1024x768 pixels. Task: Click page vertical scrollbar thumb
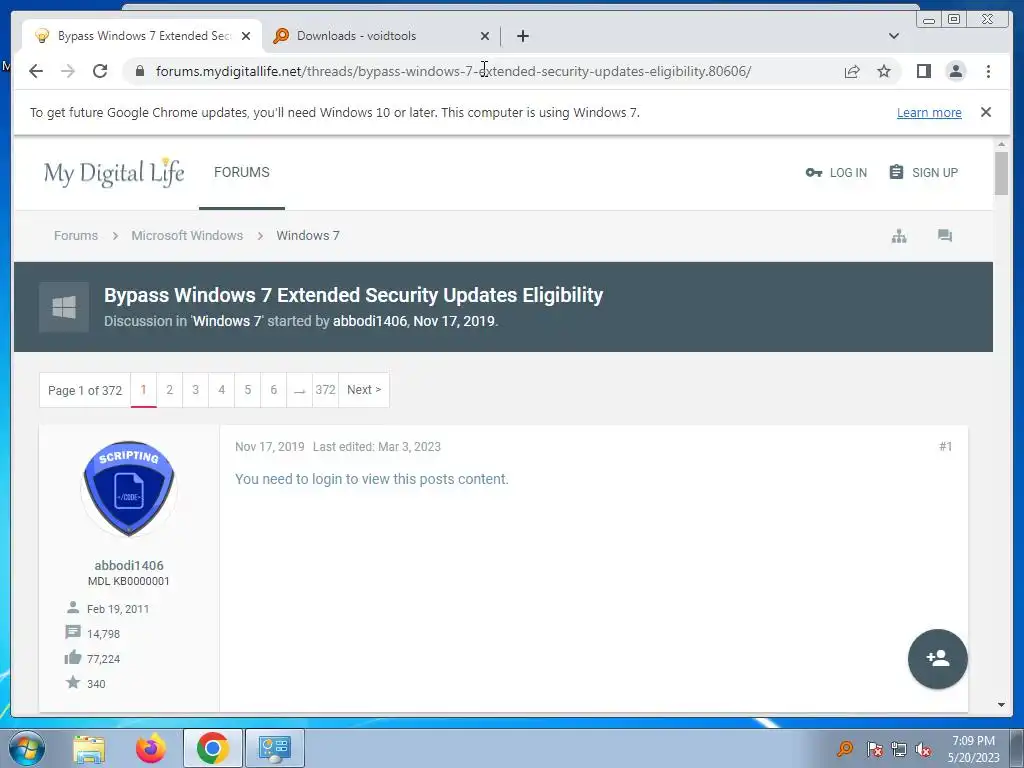coord(1001,173)
